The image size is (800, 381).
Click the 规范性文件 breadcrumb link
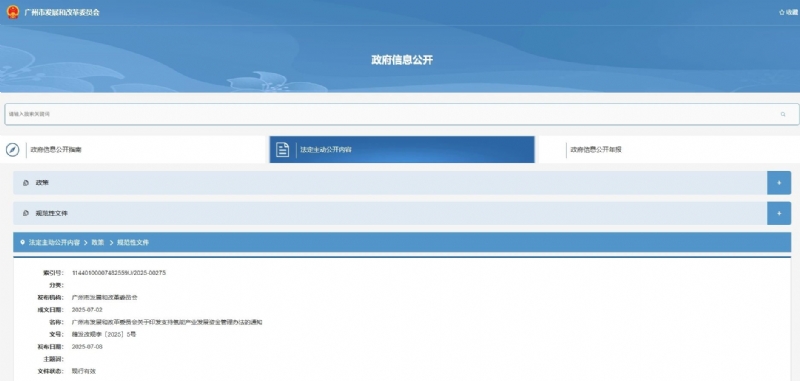(133, 243)
